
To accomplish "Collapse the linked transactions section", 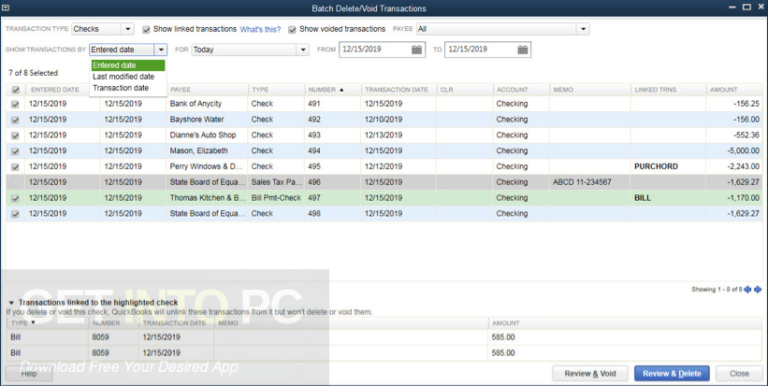I will point(11,303).
